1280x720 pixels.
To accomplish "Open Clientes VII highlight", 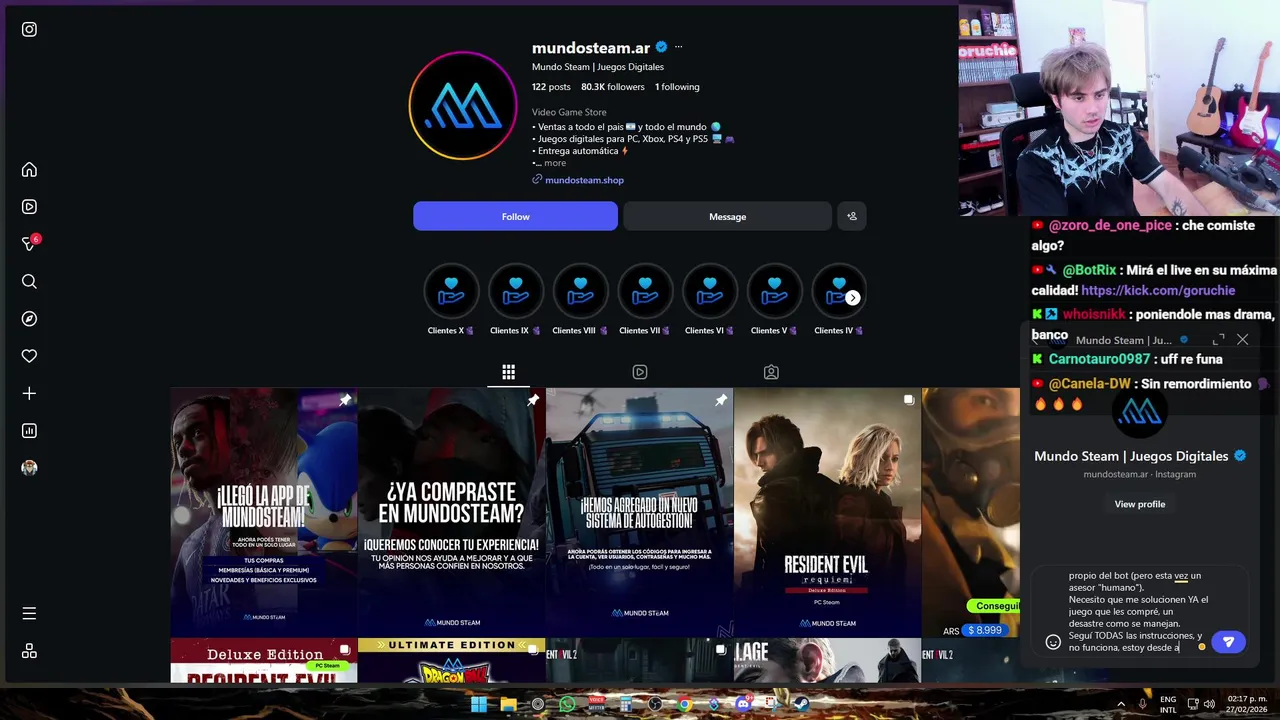I will pos(645,298).
